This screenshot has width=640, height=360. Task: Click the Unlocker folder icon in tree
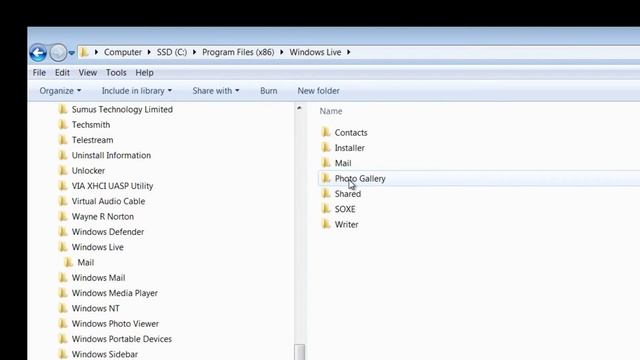63,170
